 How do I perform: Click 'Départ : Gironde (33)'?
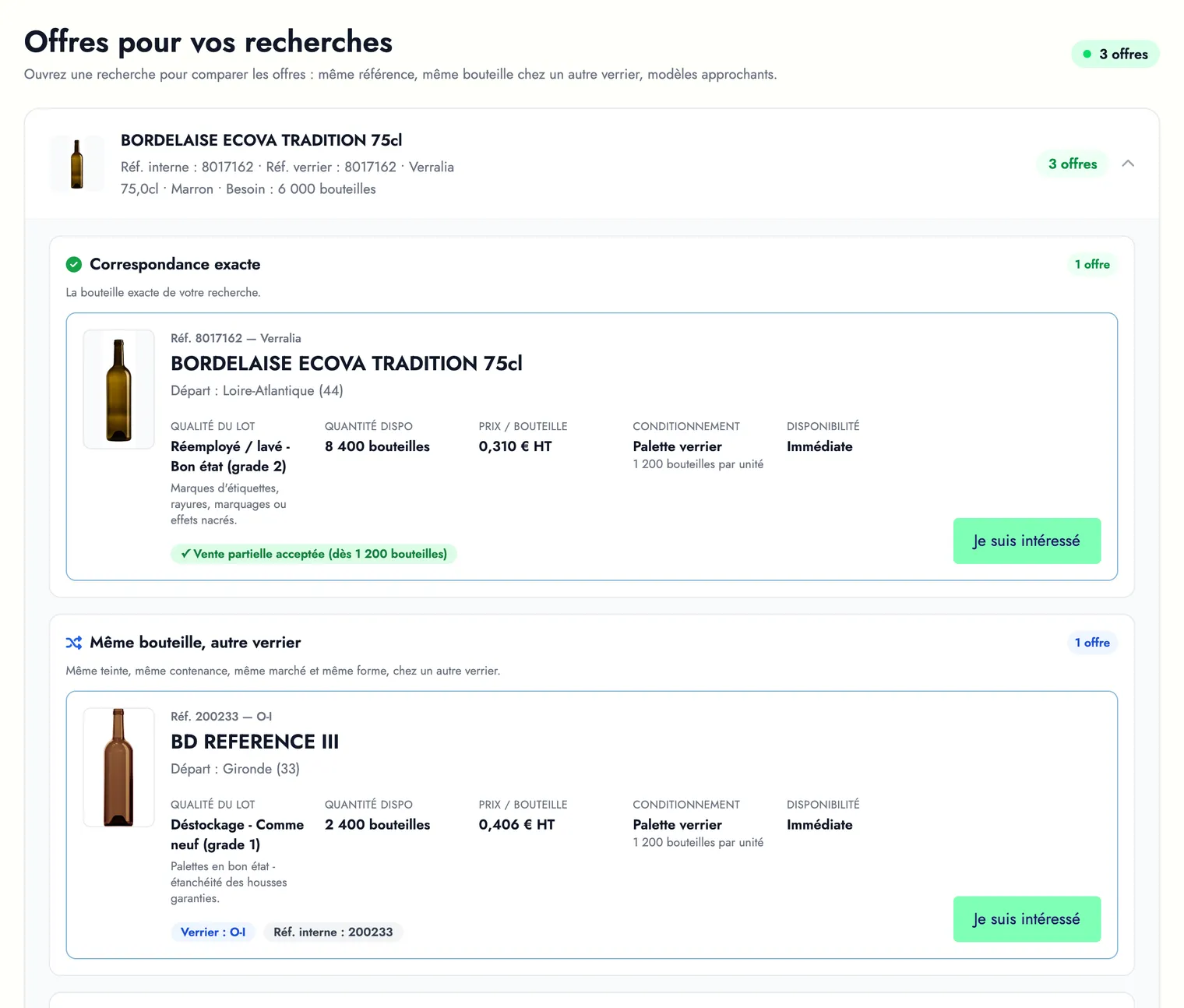(x=235, y=769)
